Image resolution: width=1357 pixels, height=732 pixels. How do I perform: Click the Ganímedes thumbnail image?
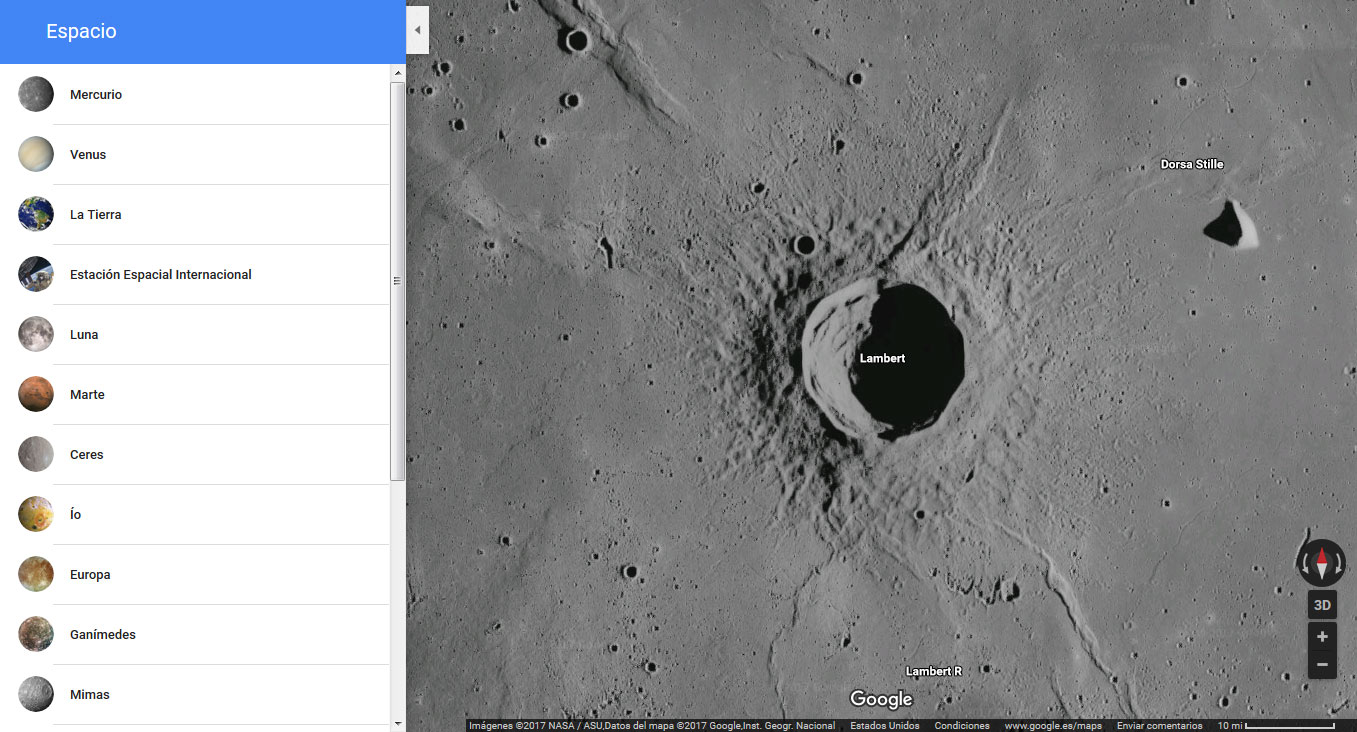tap(36, 634)
